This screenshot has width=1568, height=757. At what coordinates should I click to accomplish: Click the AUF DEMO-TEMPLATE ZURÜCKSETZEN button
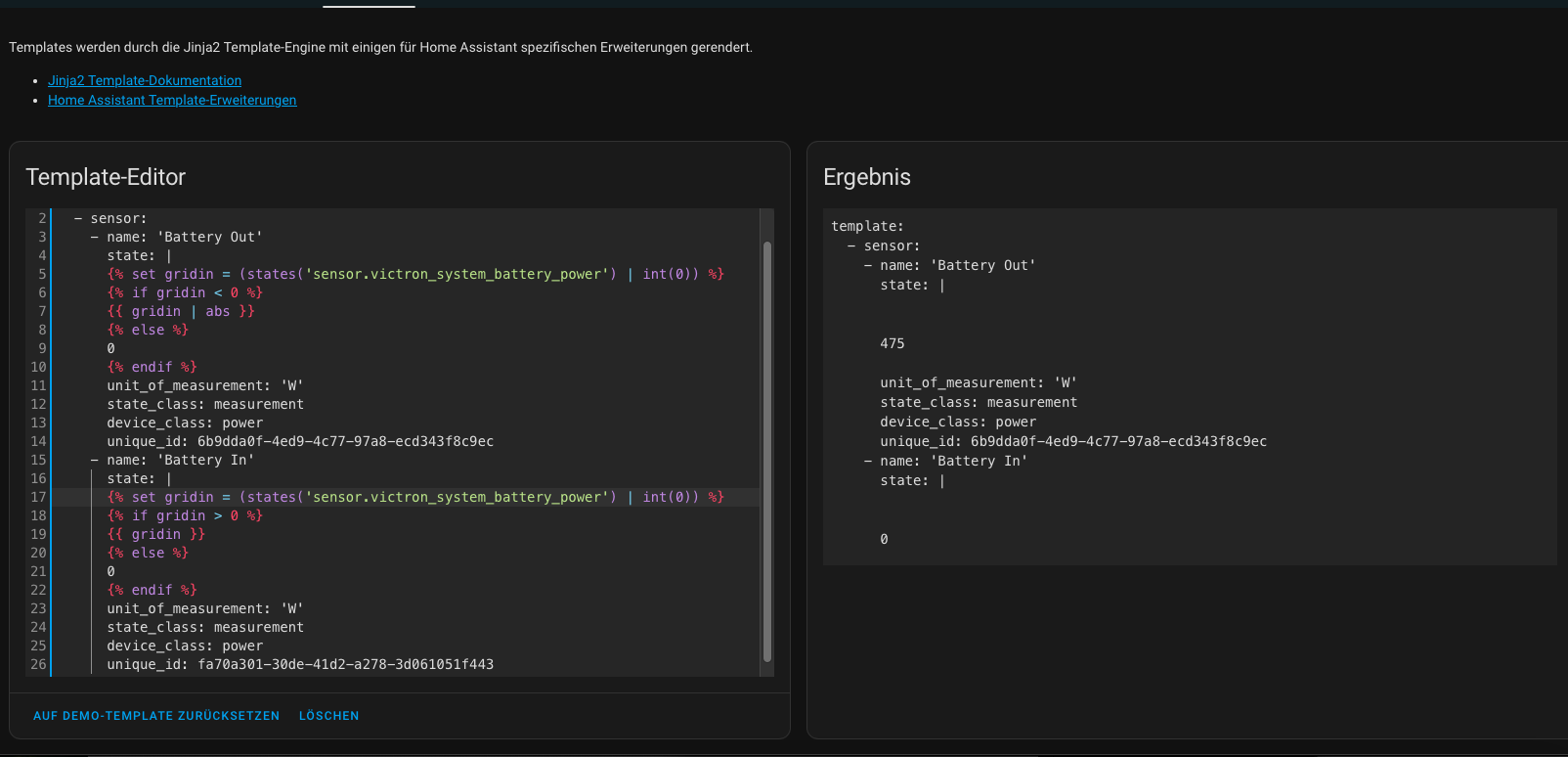[156, 716]
